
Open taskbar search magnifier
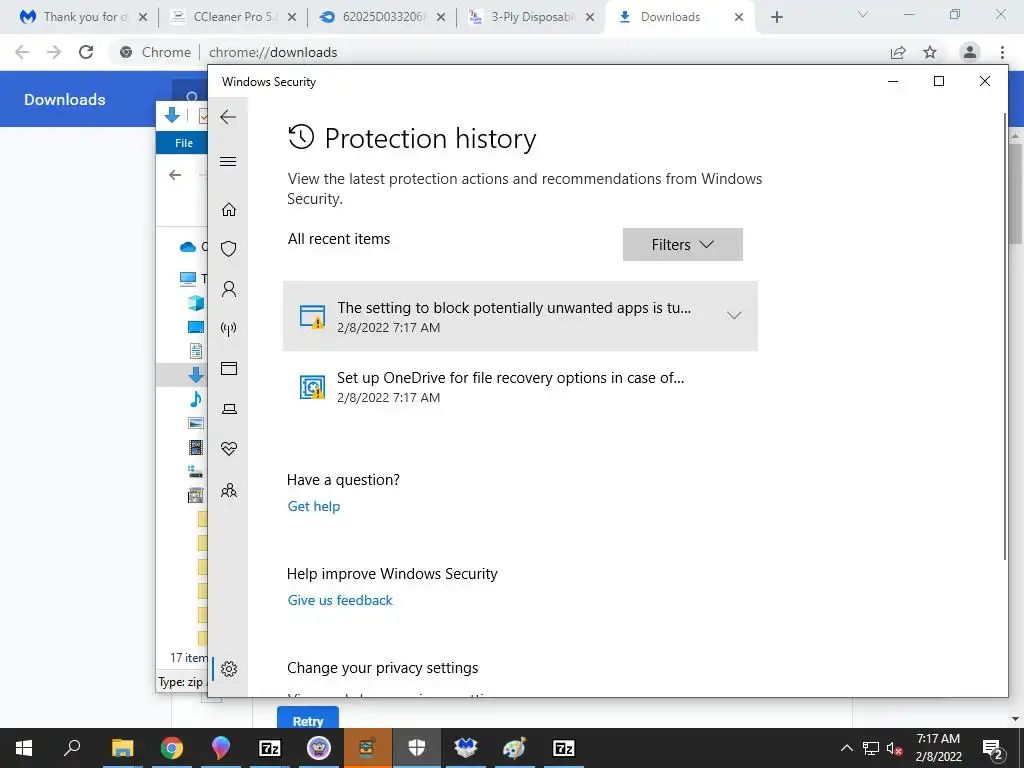point(72,748)
